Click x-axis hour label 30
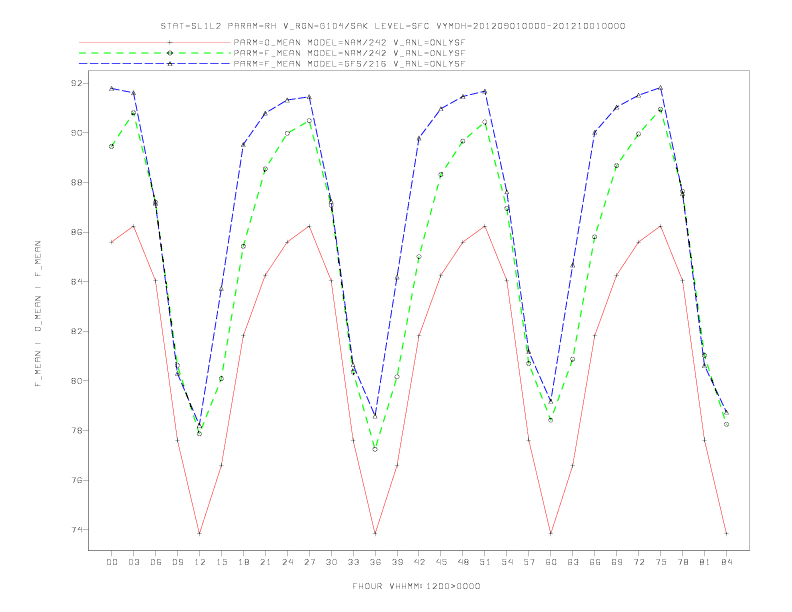The width and height of the screenshot is (792, 612). pyautogui.click(x=331, y=562)
